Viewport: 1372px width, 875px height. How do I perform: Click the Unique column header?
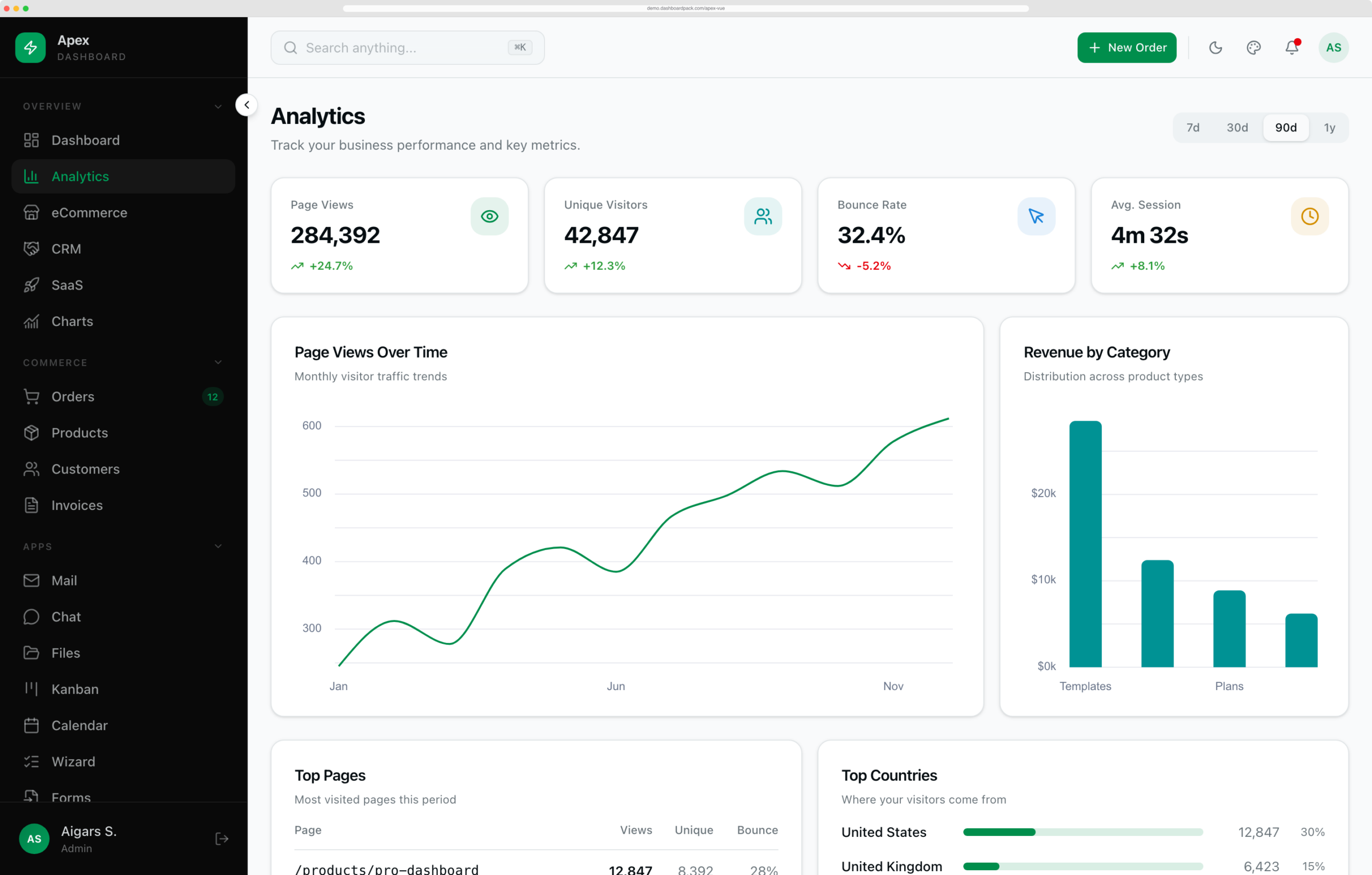(694, 830)
